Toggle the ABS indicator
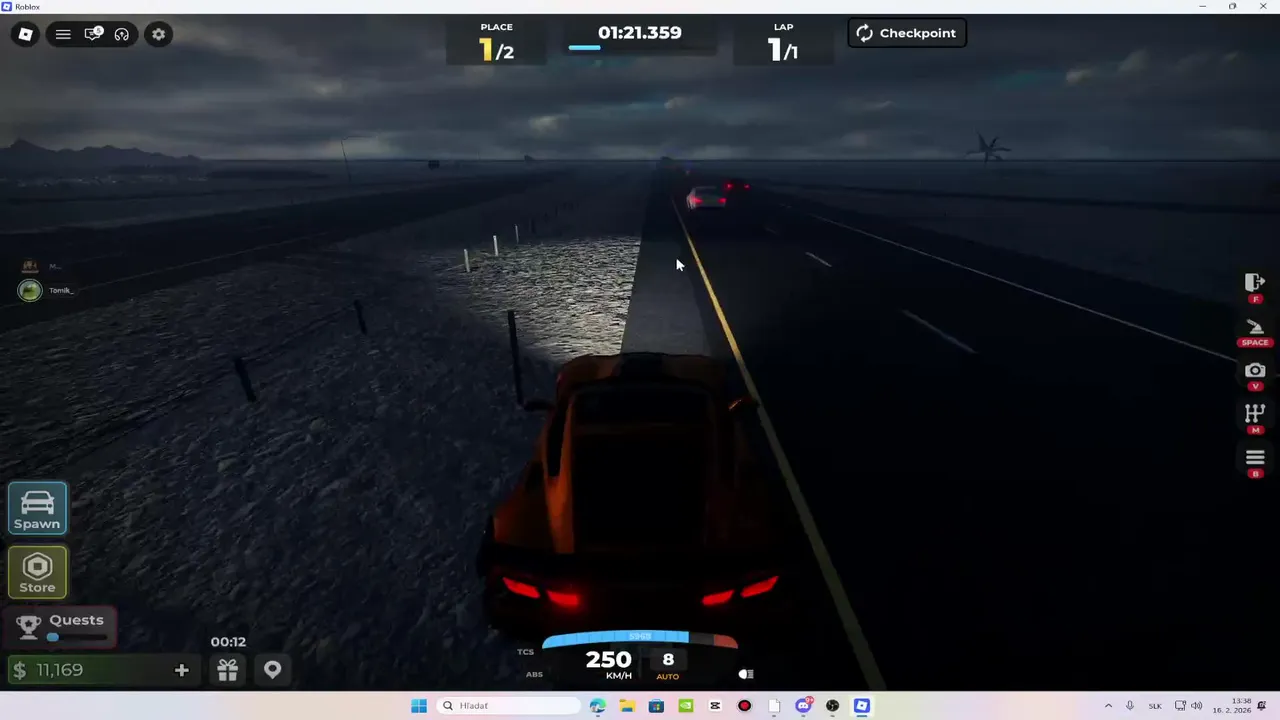Image resolution: width=1280 pixels, height=720 pixels. pos(534,674)
